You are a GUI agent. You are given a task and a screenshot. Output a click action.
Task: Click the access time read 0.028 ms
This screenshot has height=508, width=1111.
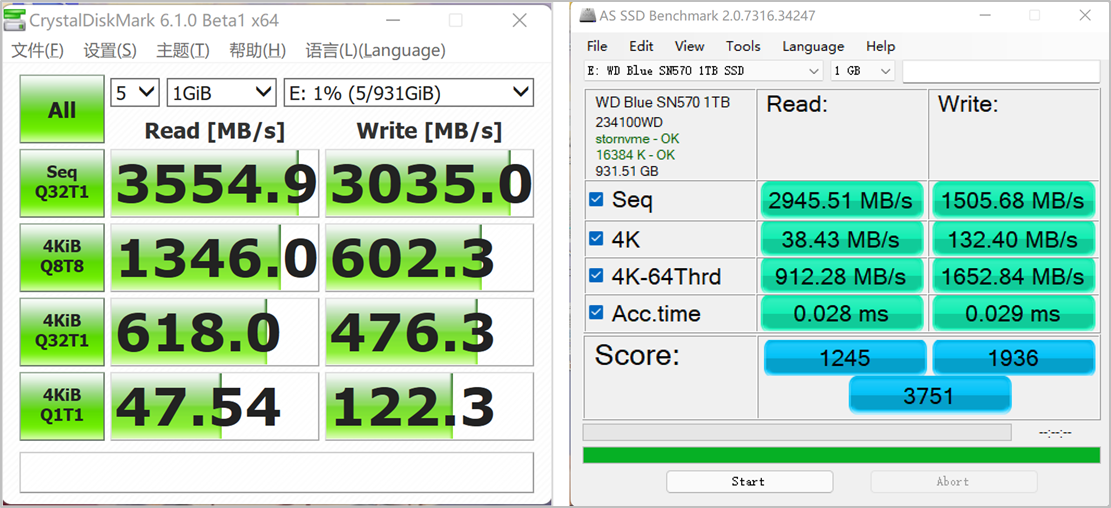(841, 314)
